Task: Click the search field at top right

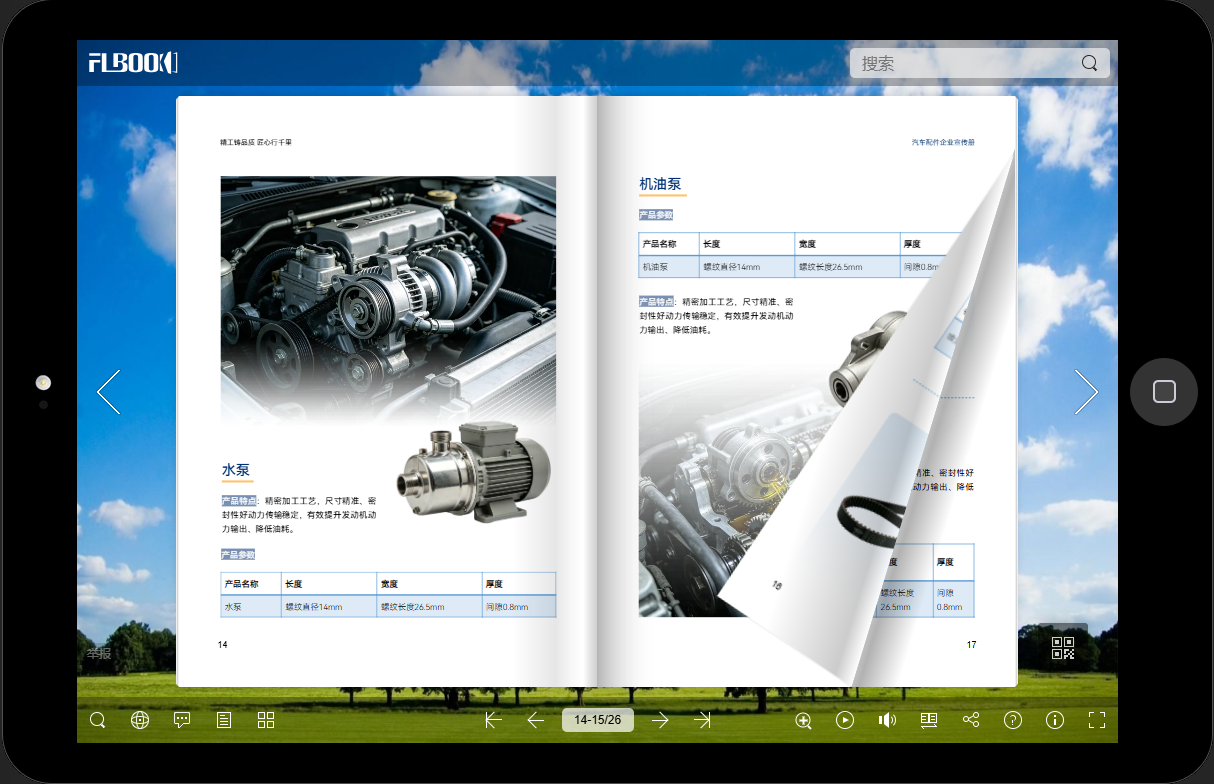Action: click(979, 63)
